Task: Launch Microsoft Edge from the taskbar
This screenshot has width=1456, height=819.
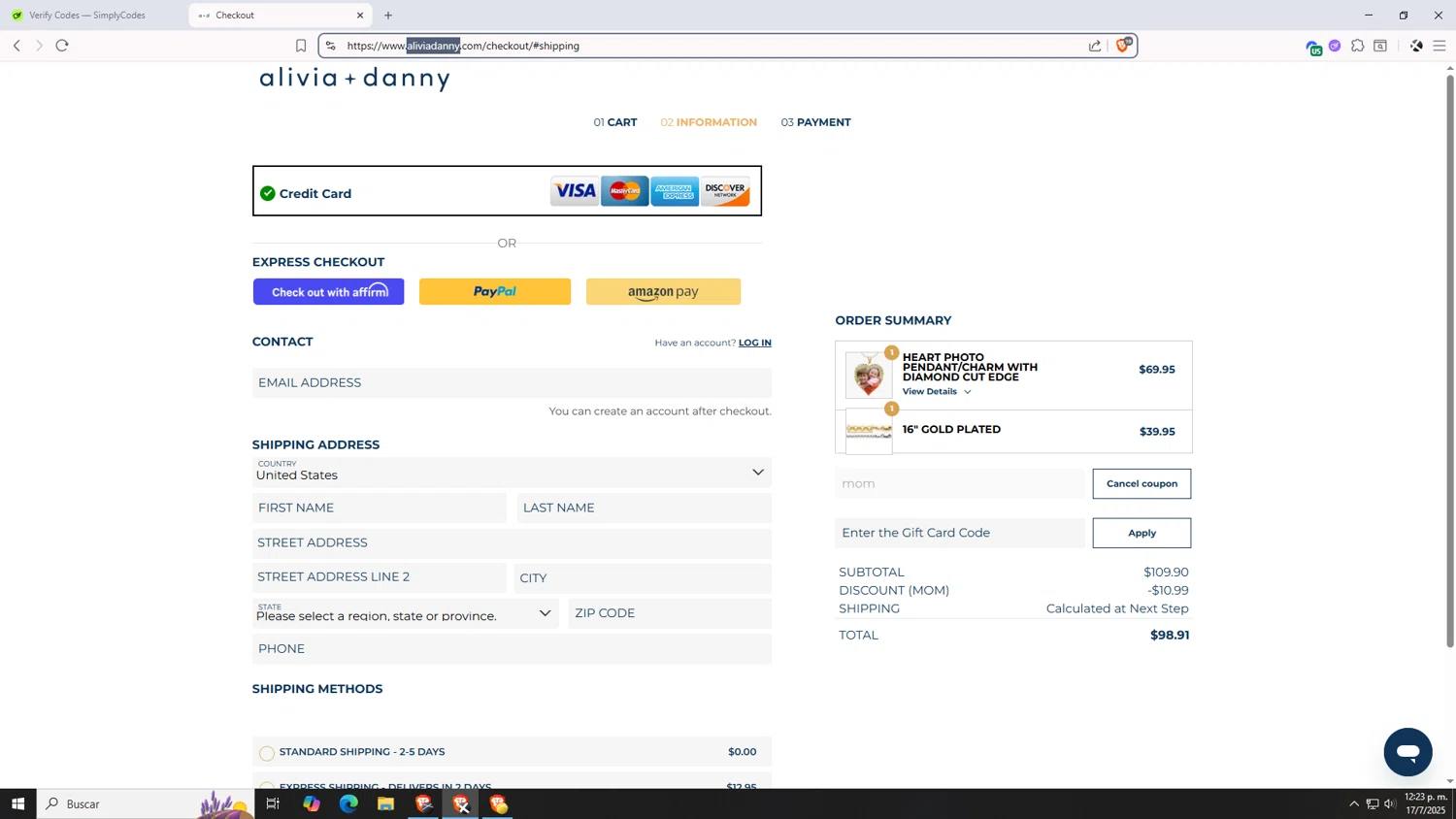Action: pos(348,803)
